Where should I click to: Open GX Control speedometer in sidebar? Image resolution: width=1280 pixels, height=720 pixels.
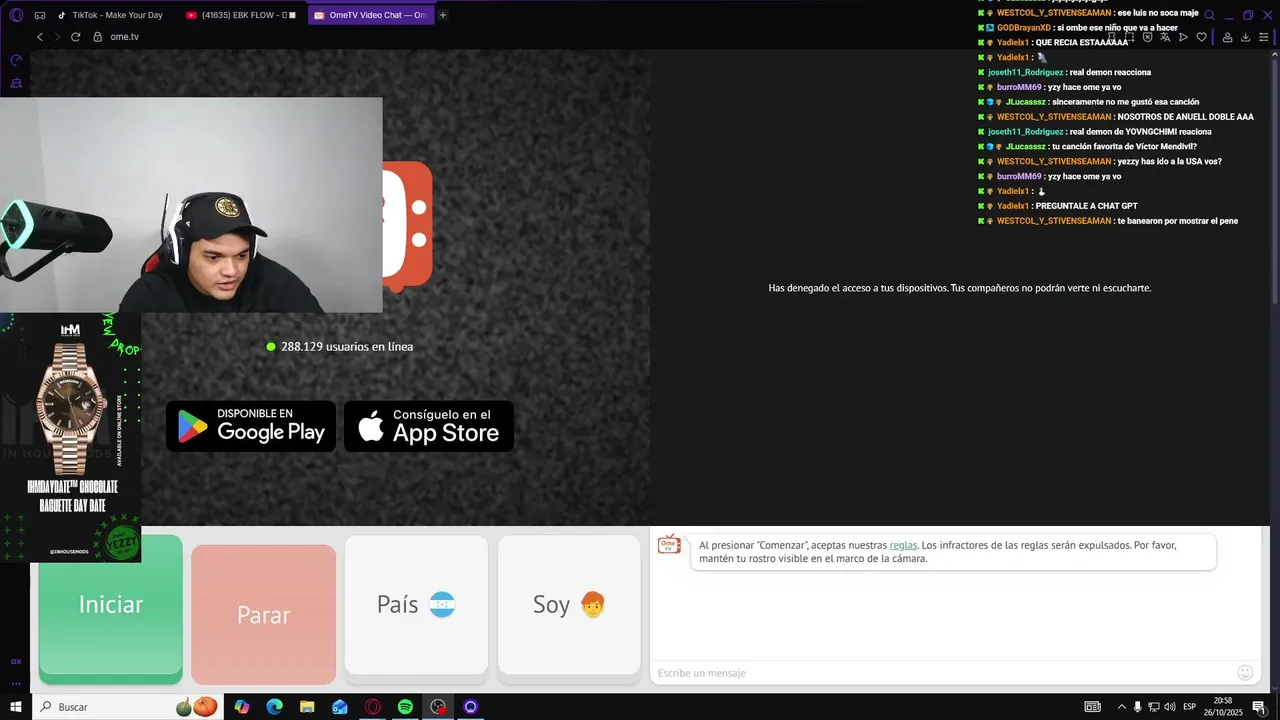tap(16, 61)
